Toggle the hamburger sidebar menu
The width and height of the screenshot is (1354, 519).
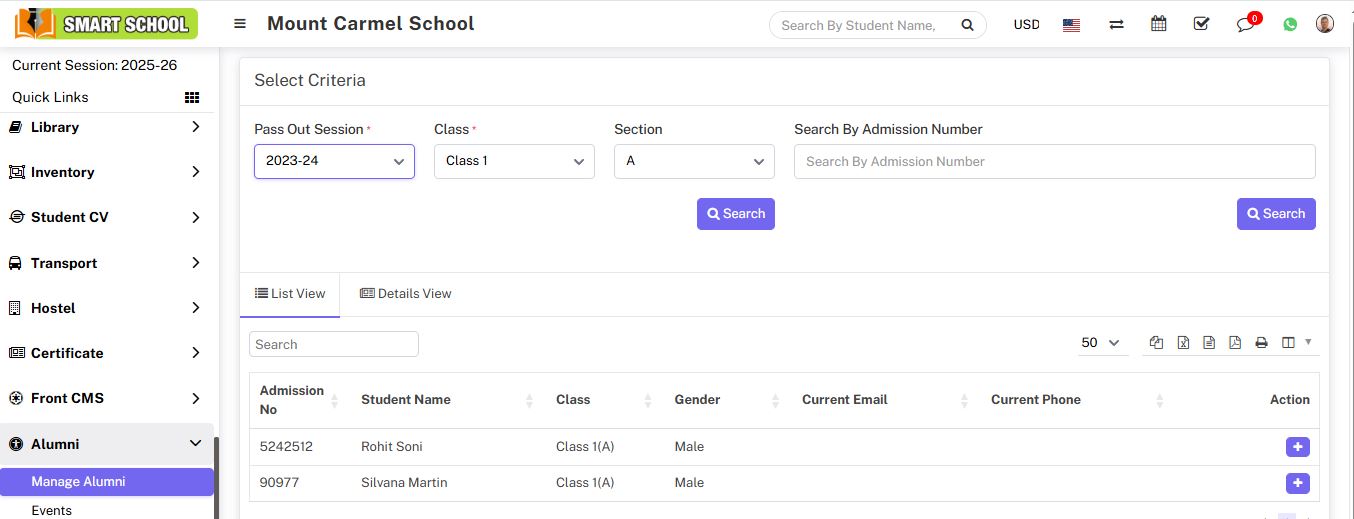point(240,24)
